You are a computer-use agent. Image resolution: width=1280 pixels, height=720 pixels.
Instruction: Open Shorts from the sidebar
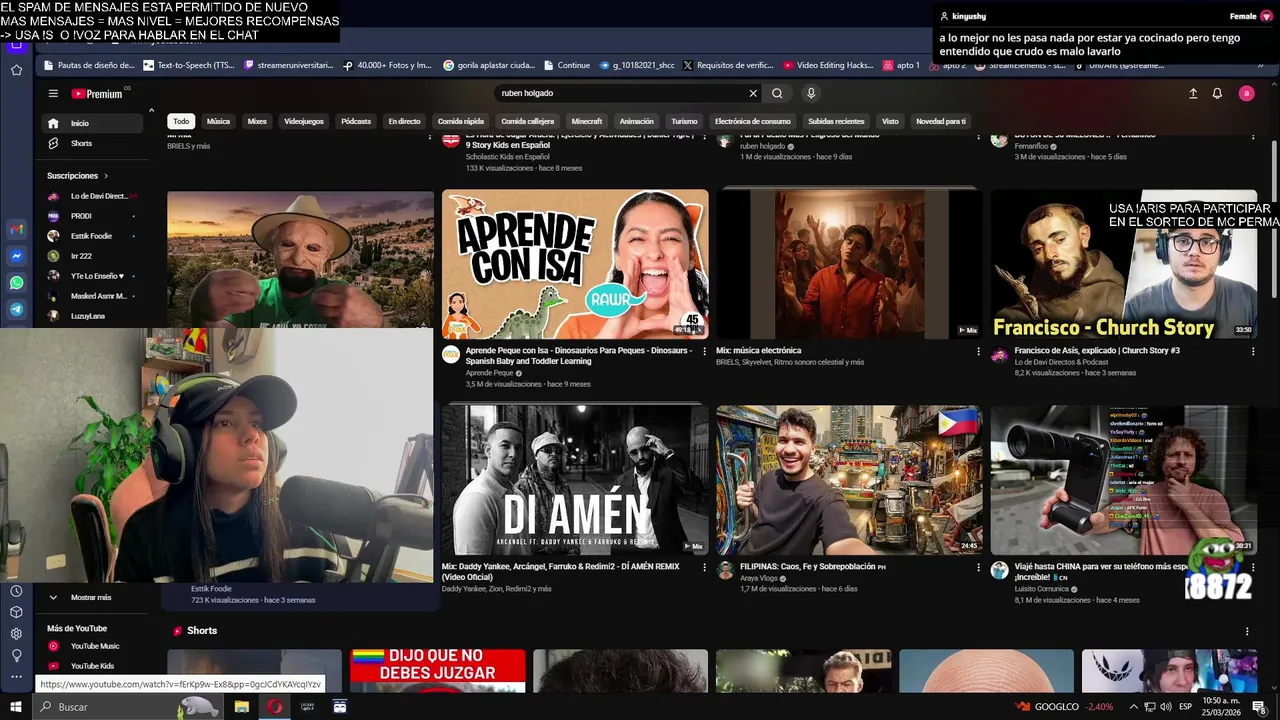(93, 143)
